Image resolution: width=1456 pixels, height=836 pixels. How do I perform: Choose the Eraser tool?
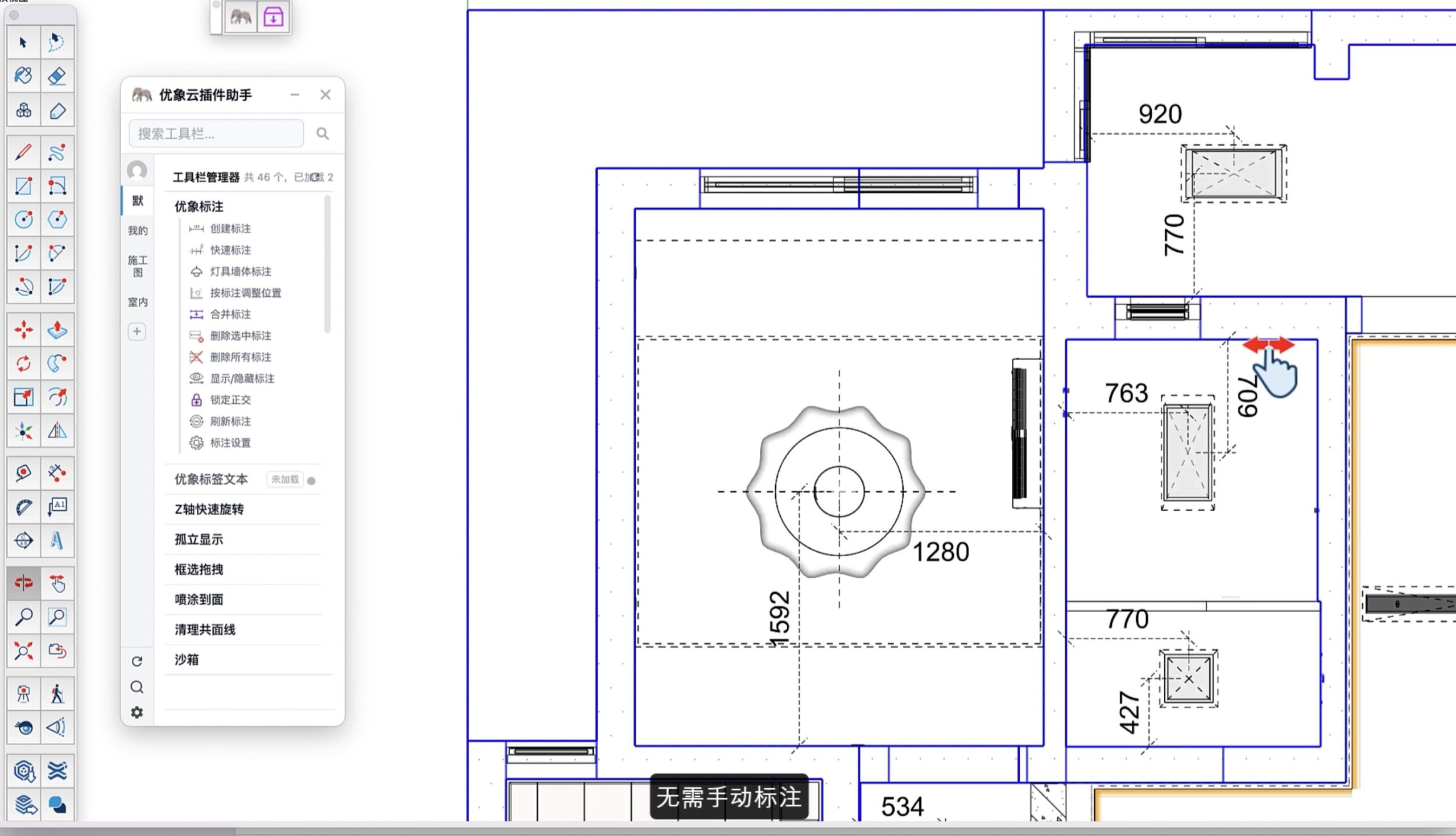click(57, 76)
